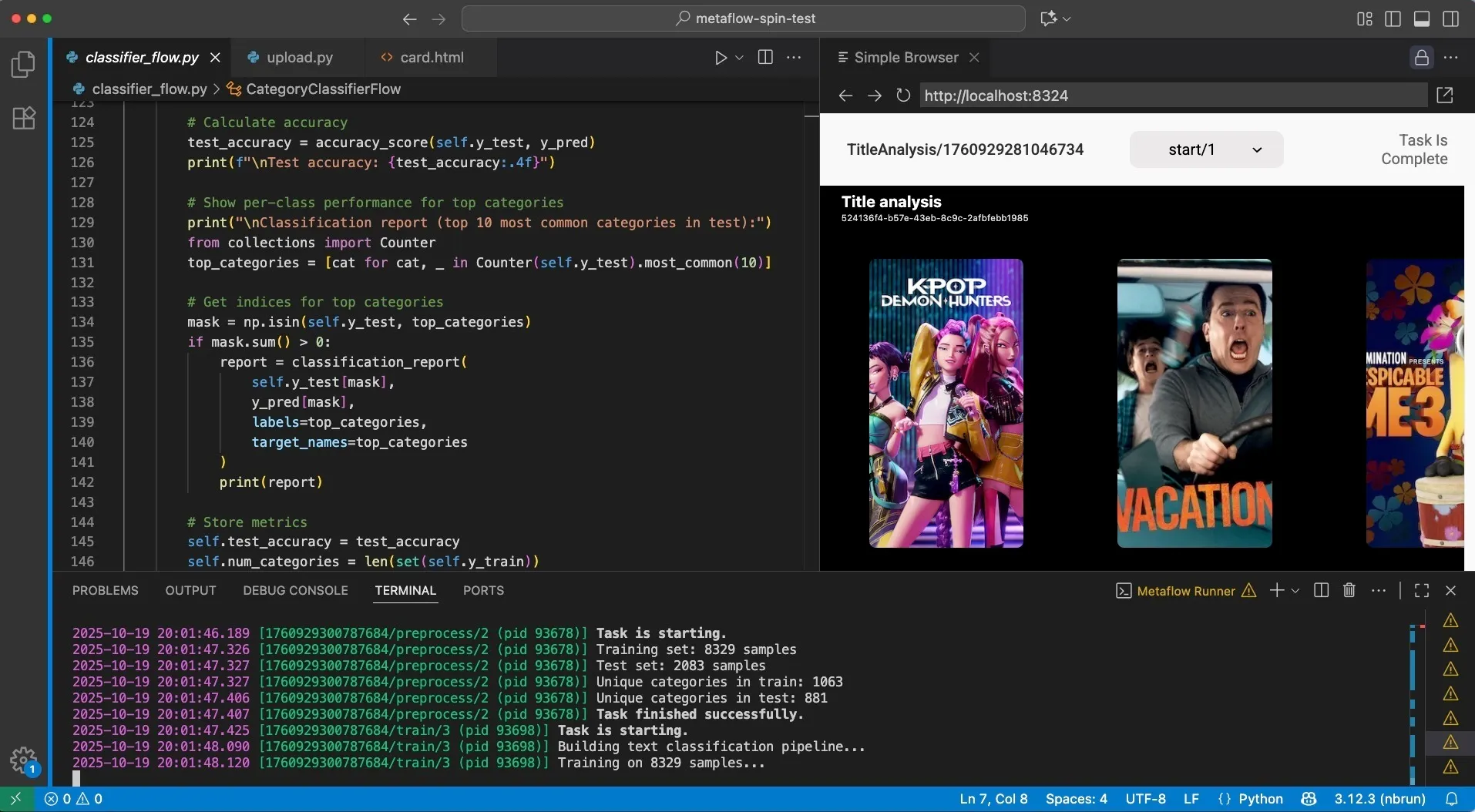Open the terminal profile picker chevron
This screenshot has height=812, width=1475.
tap(1295, 590)
